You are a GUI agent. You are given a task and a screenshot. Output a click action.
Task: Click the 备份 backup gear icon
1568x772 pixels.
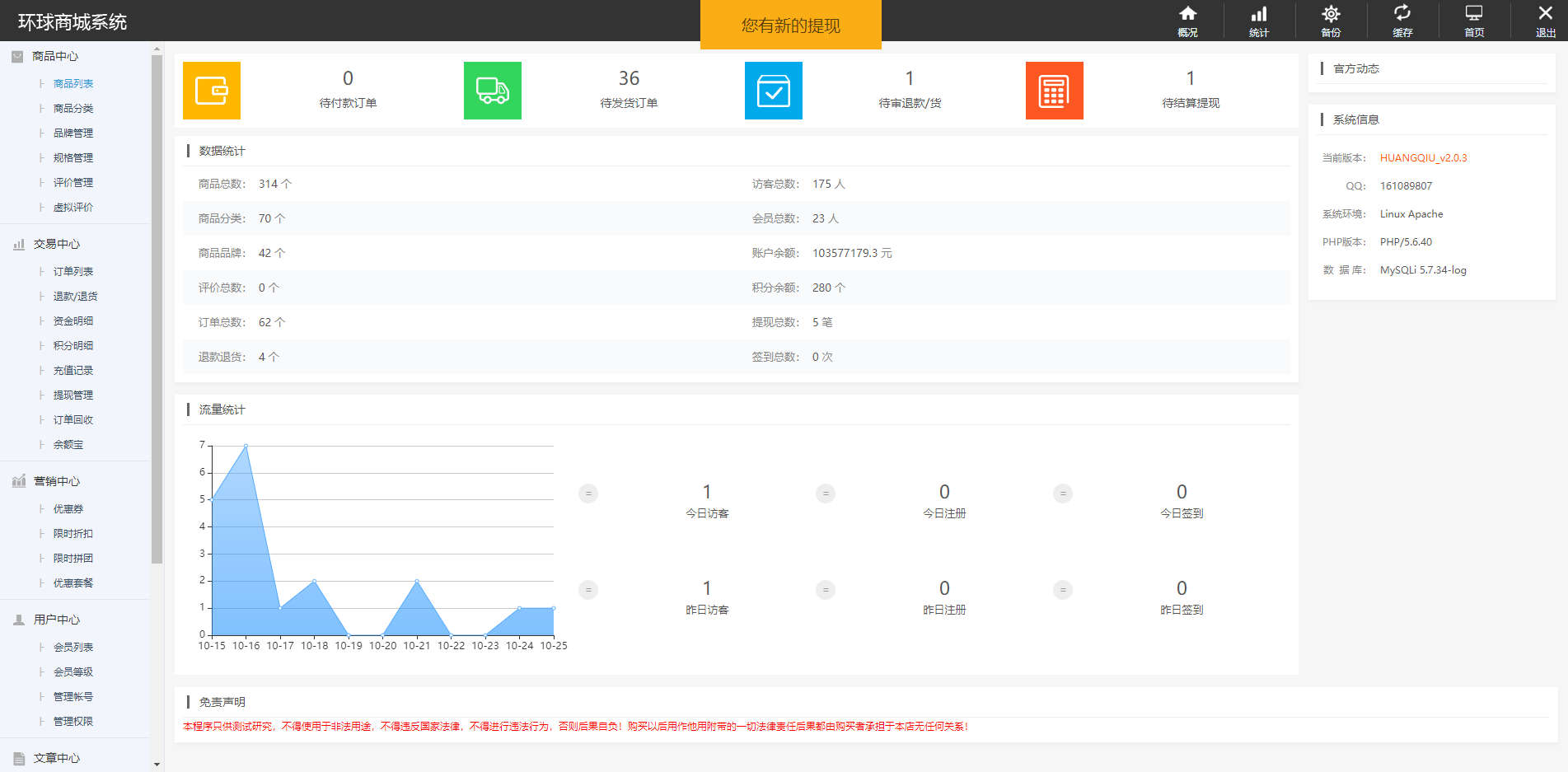[1331, 14]
